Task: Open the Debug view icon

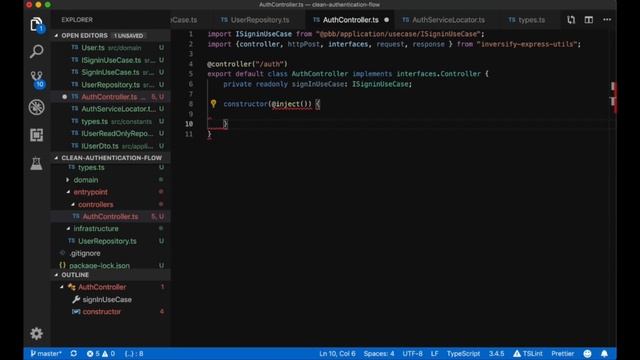Action: [36, 107]
